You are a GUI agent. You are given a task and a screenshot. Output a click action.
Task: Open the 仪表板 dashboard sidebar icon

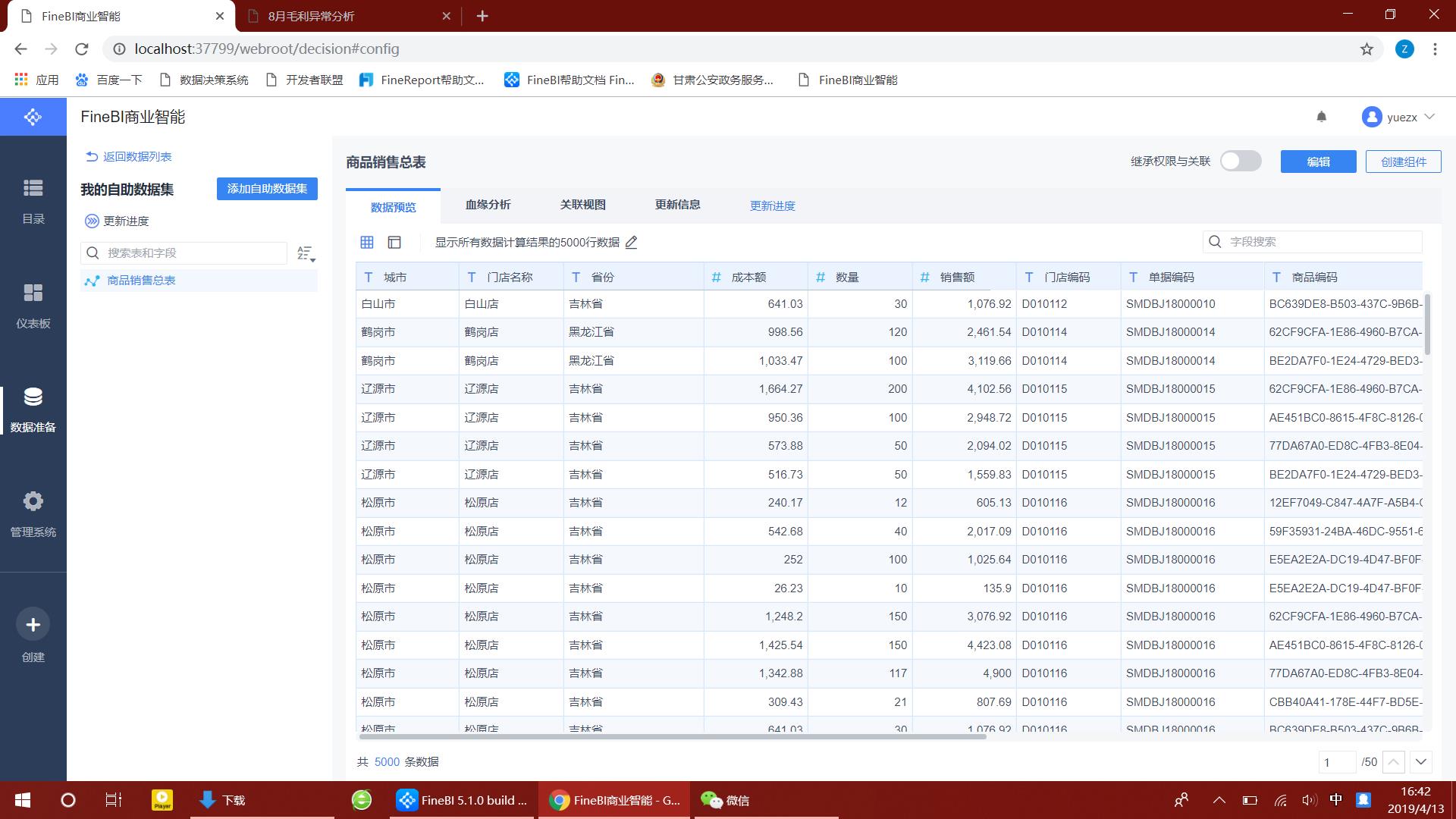pos(33,293)
